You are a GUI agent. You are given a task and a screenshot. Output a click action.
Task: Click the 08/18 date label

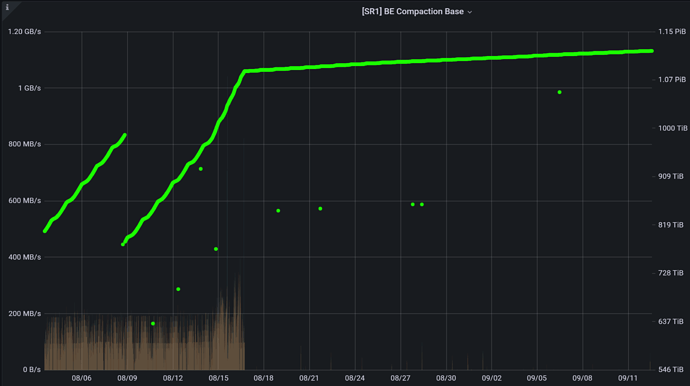tap(264, 378)
